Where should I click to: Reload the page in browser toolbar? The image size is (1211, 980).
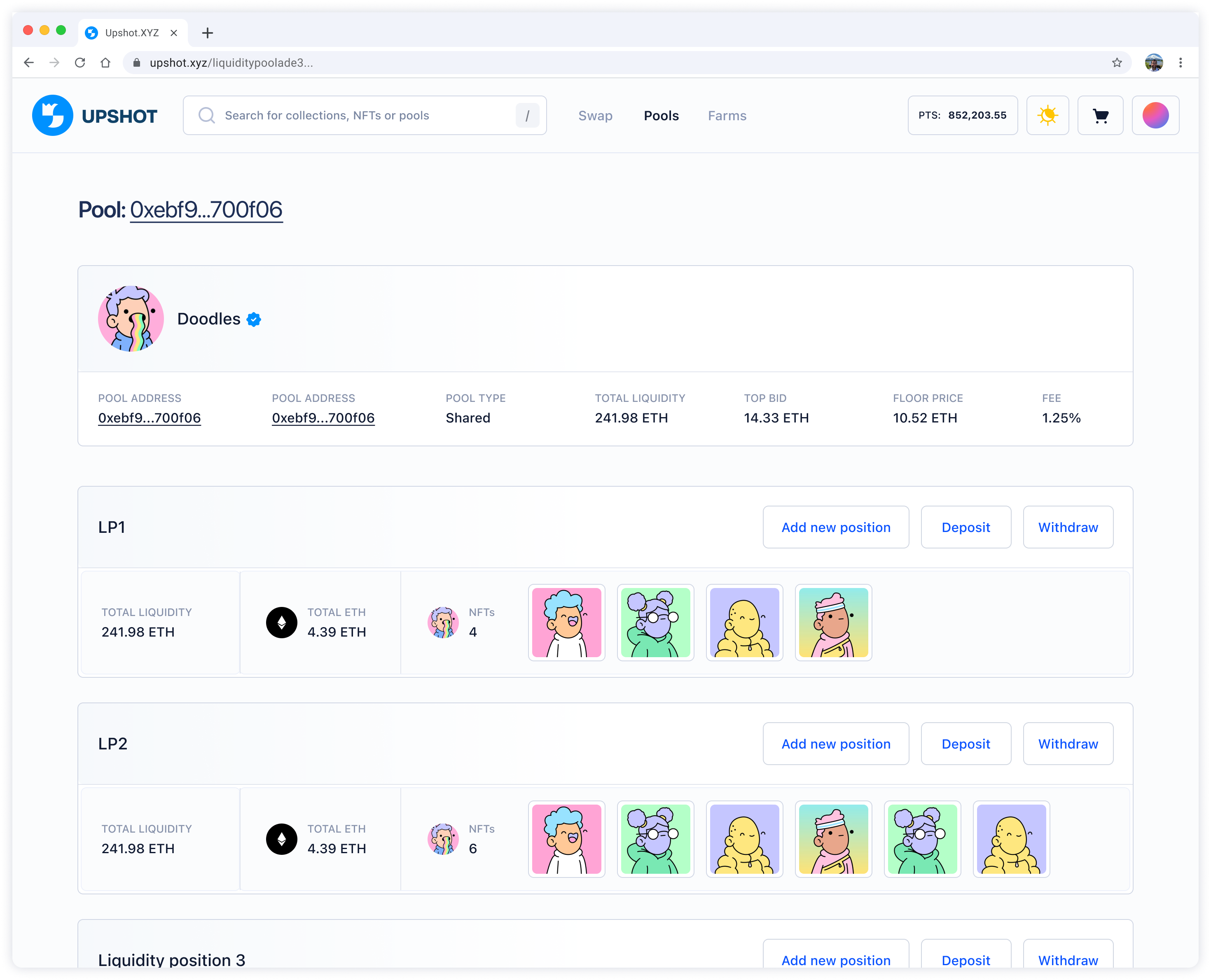tap(80, 63)
